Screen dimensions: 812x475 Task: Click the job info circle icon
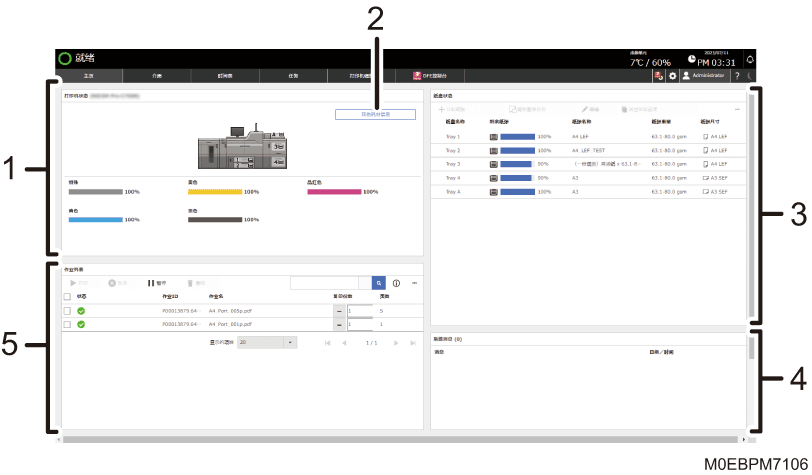coord(396,283)
